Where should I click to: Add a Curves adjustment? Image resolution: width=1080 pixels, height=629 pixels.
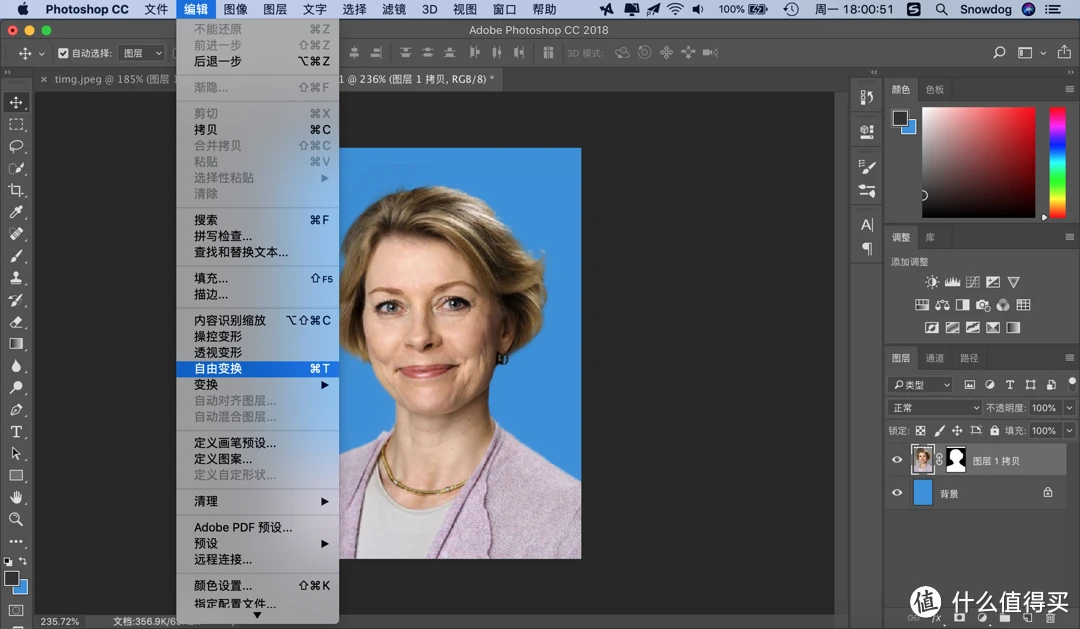(973, 282)
